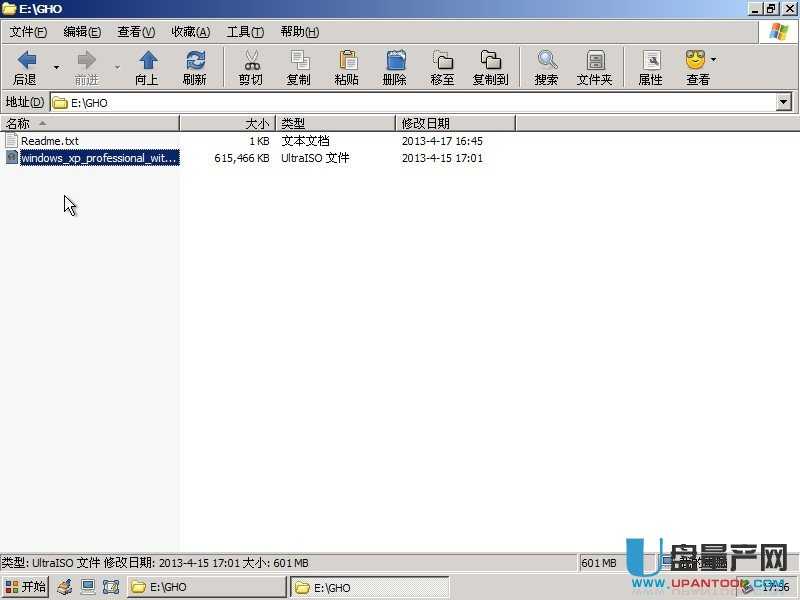Screen dimensions: 800x600
Task: Open the 收藏(A) menu
Action: point(190,32)
